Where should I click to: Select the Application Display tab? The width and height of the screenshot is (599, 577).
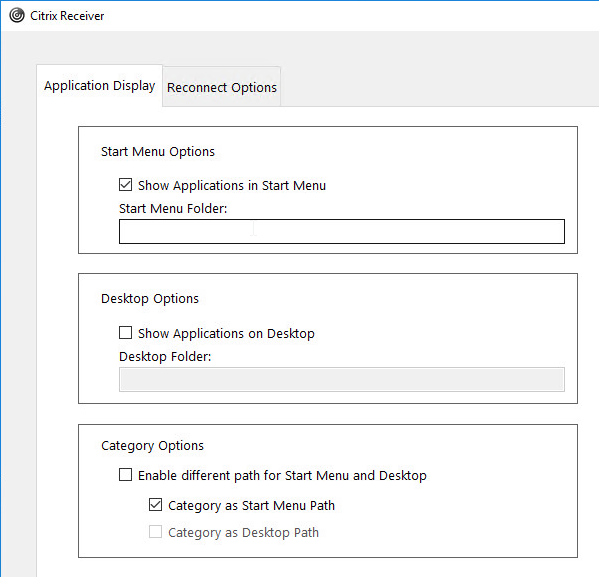pyautogui.click(x=99, y=86)
